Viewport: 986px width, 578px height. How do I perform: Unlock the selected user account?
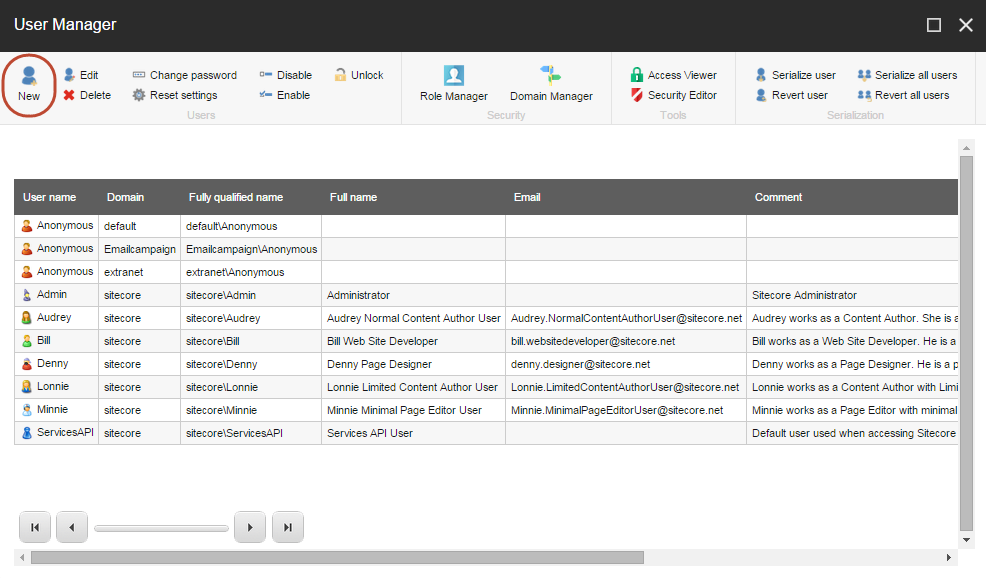(358, 74)
